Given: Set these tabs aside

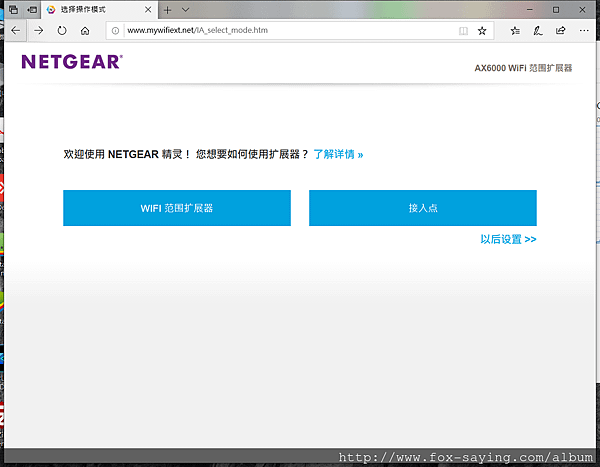Looking at the screenshot, I should coord(32,10).
